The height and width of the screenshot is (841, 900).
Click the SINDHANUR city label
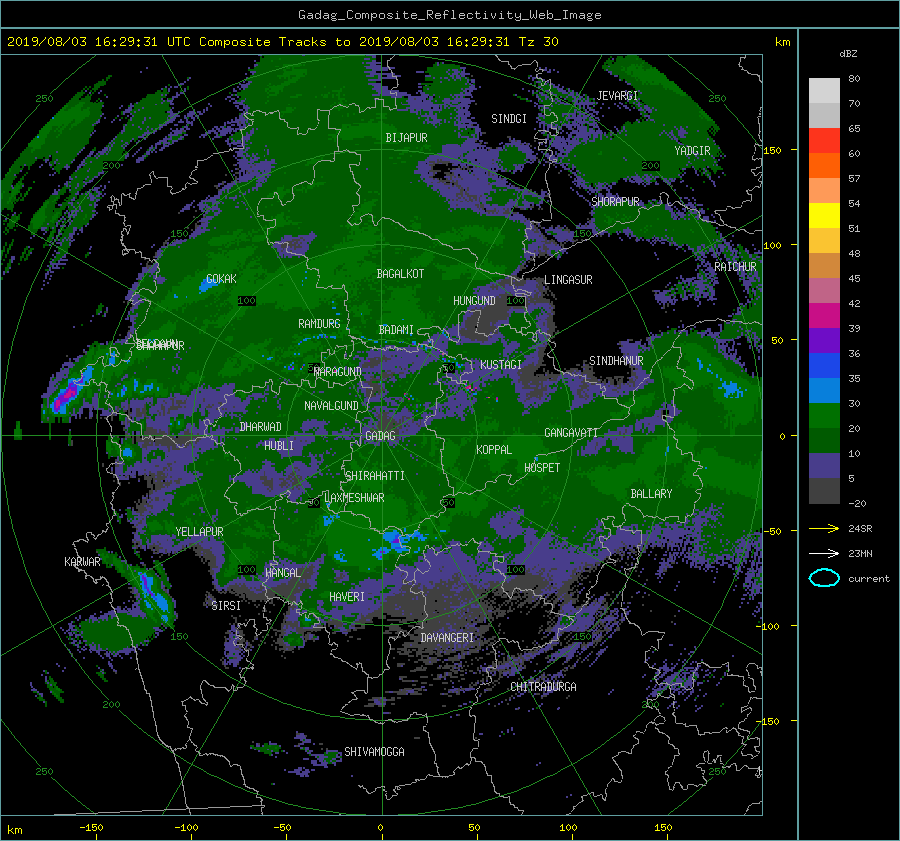coord(616,361)
